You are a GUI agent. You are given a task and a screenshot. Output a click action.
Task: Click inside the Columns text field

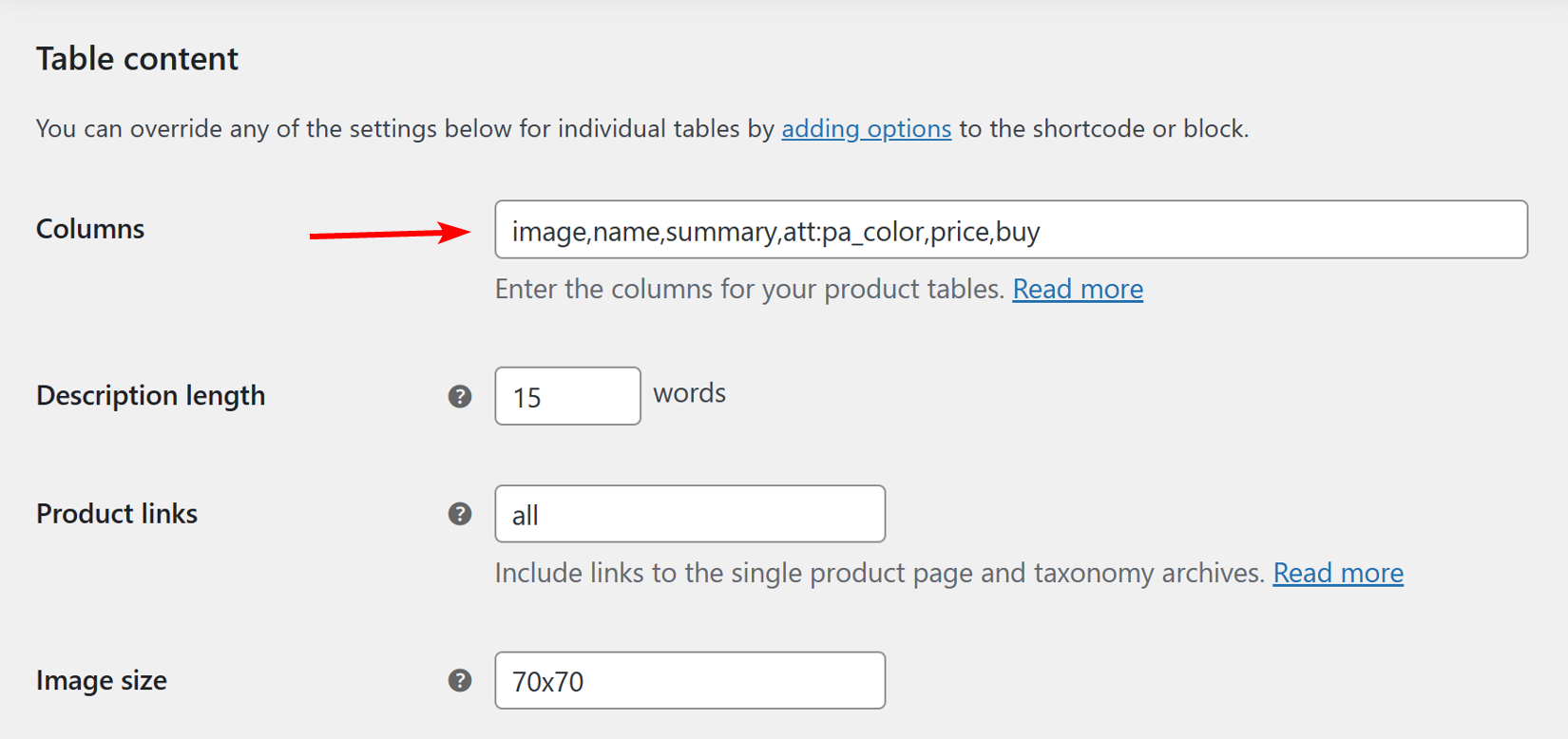[x=950, y=230]
